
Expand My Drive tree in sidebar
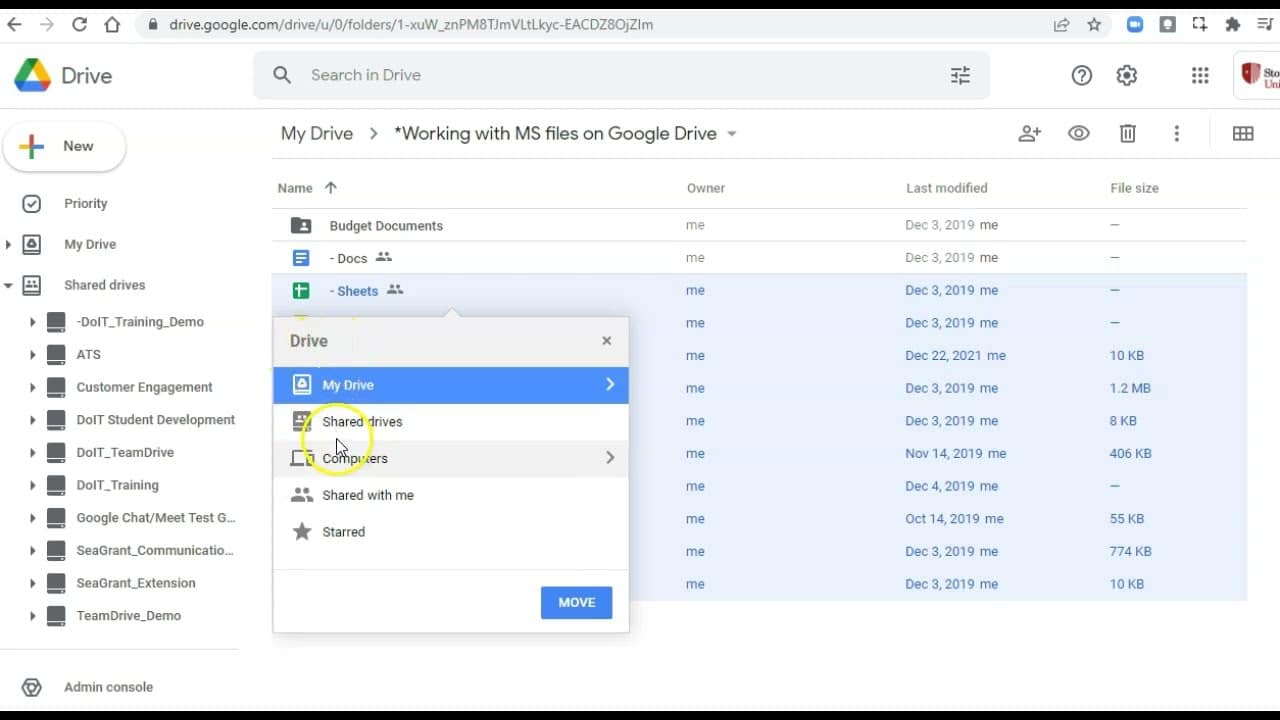point(8,244)
